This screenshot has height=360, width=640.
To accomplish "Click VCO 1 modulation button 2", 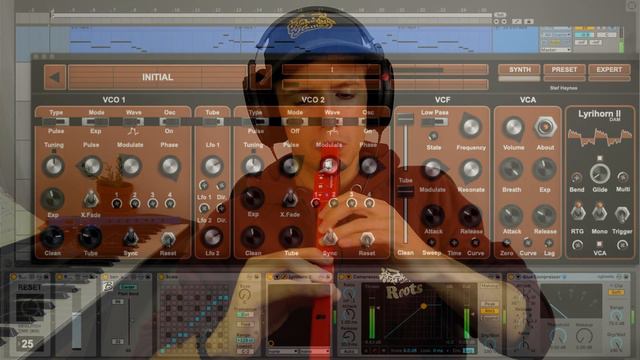I will coord(134,203).
